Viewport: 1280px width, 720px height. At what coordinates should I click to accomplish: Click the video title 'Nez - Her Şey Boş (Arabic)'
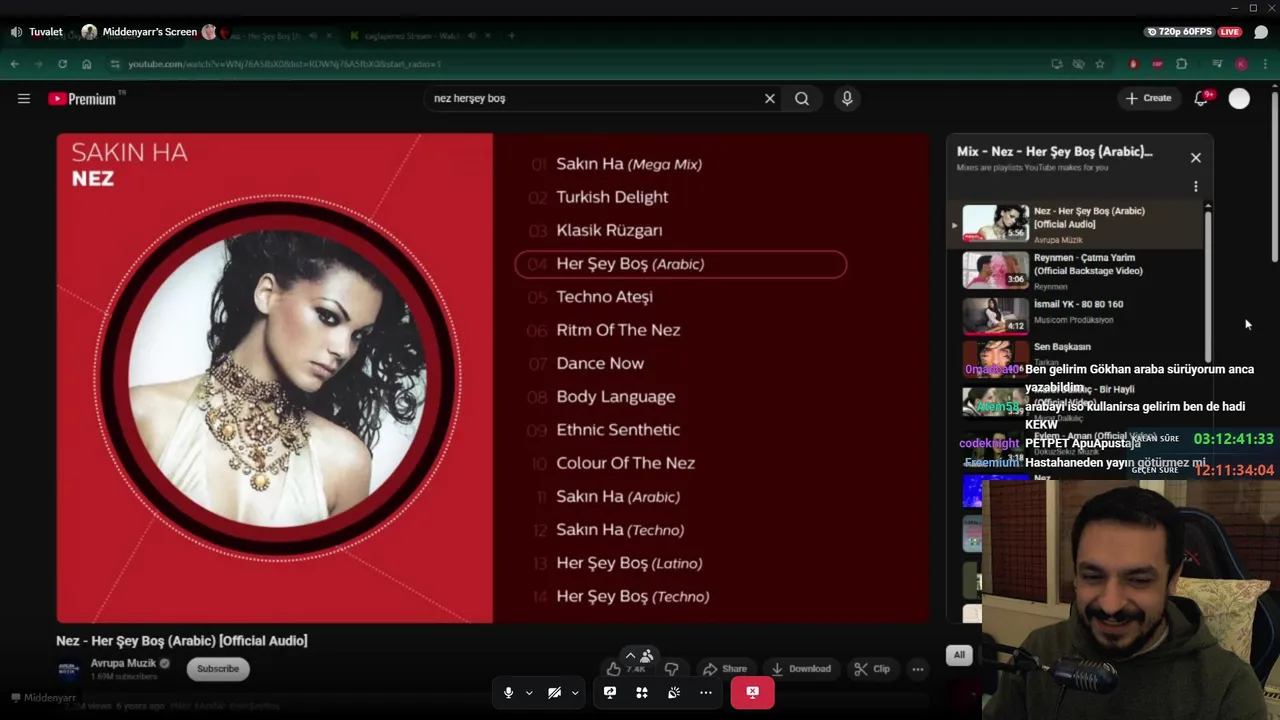pos(182,641)
